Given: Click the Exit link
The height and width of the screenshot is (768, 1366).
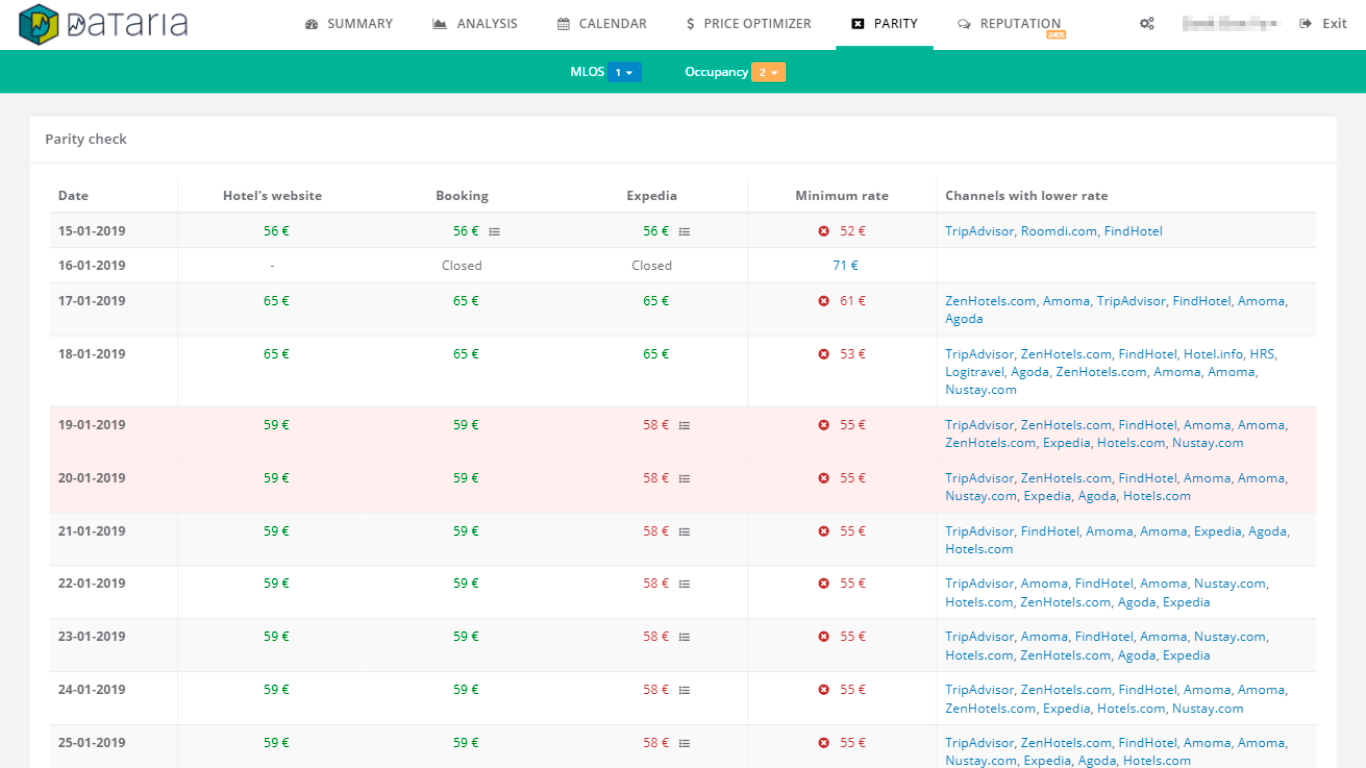Looking at the screenshot, I should (1323, 24).
